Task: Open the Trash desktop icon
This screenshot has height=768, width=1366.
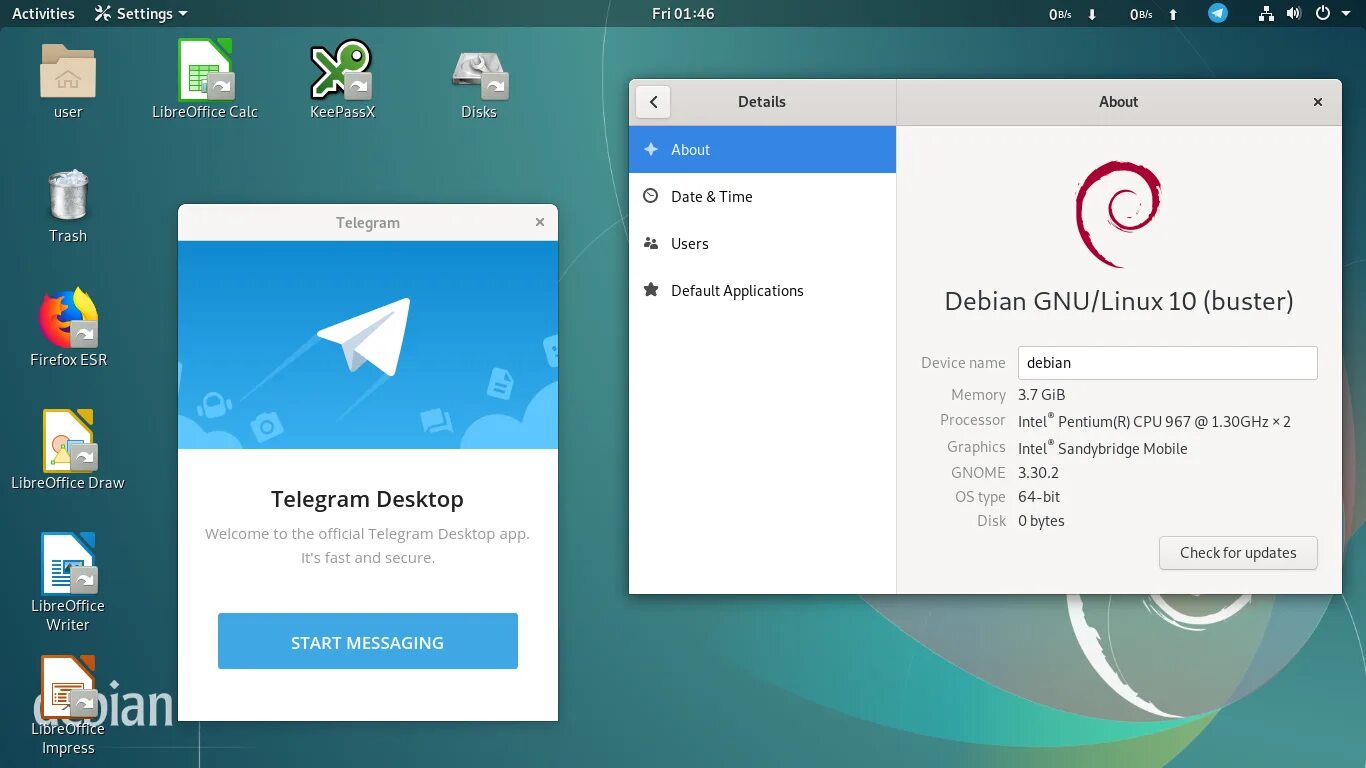Action: click(68, 195)
